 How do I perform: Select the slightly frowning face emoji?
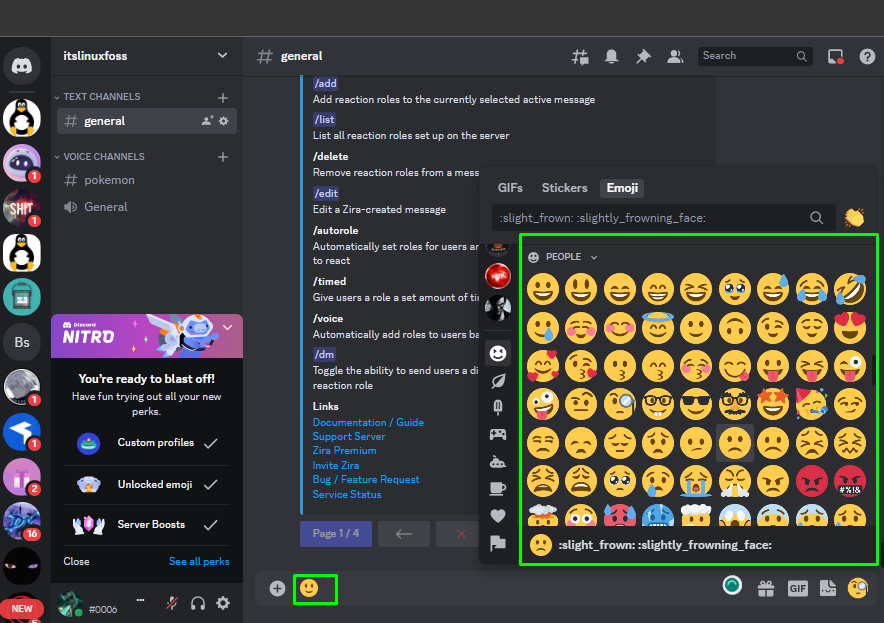735,443
